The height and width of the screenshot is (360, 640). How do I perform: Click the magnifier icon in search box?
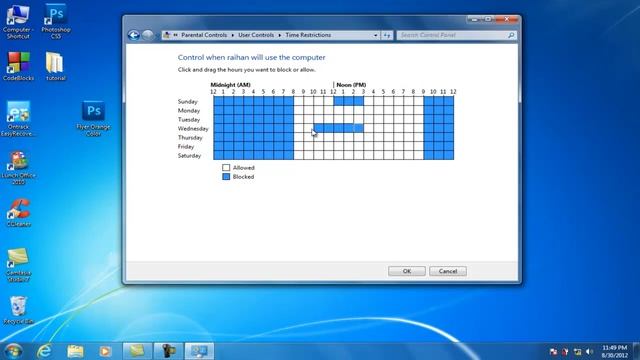point(511,36)
